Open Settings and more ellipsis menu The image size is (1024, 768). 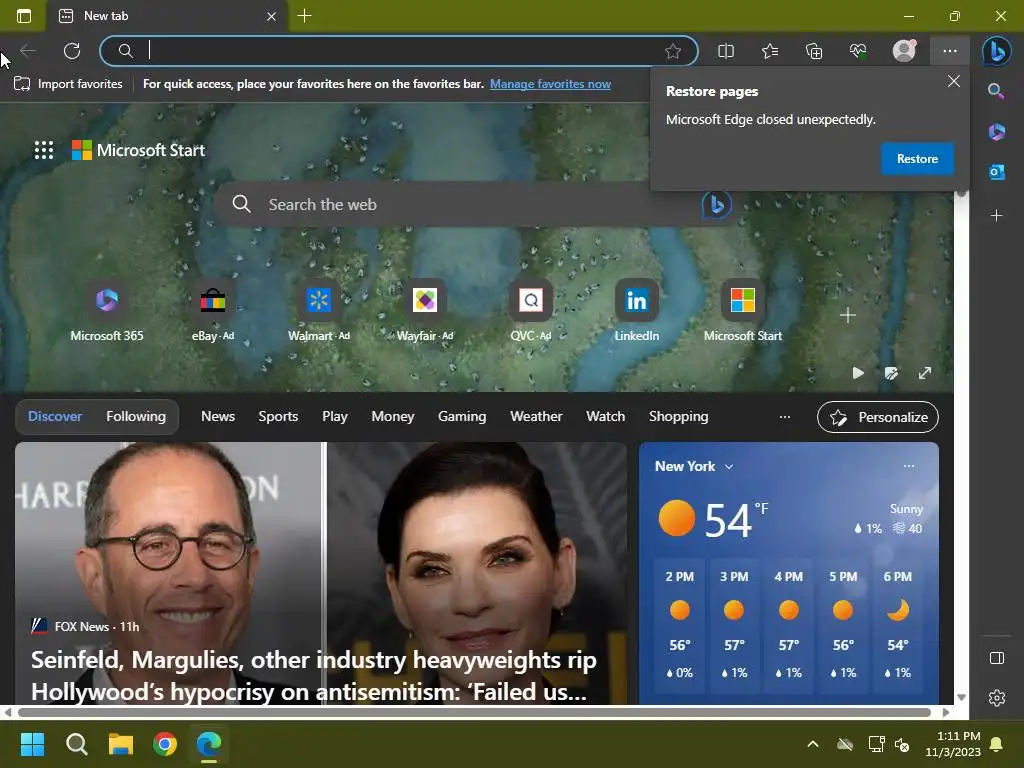(950, 51)
